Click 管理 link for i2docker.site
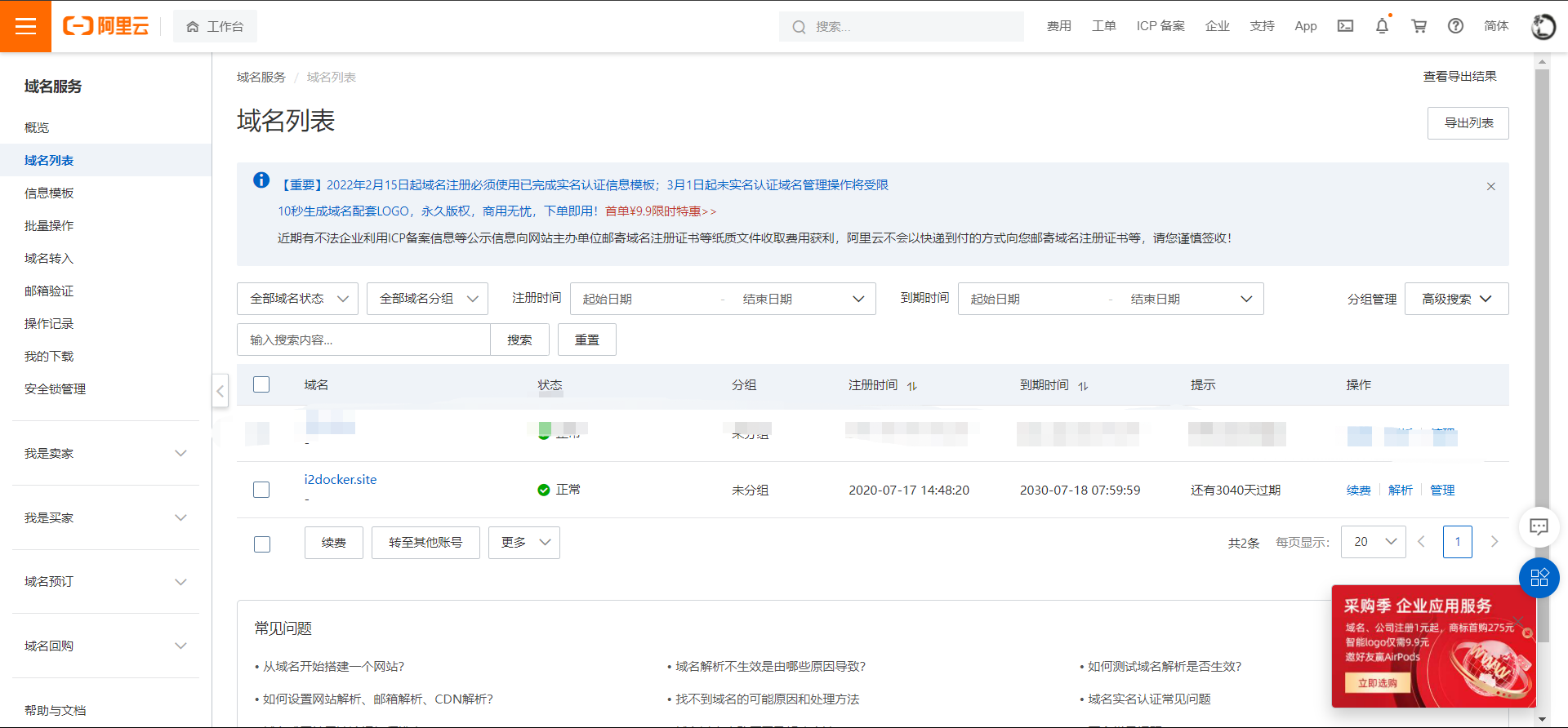This screenshot has height=728, width=1568. click(1442, 490)
